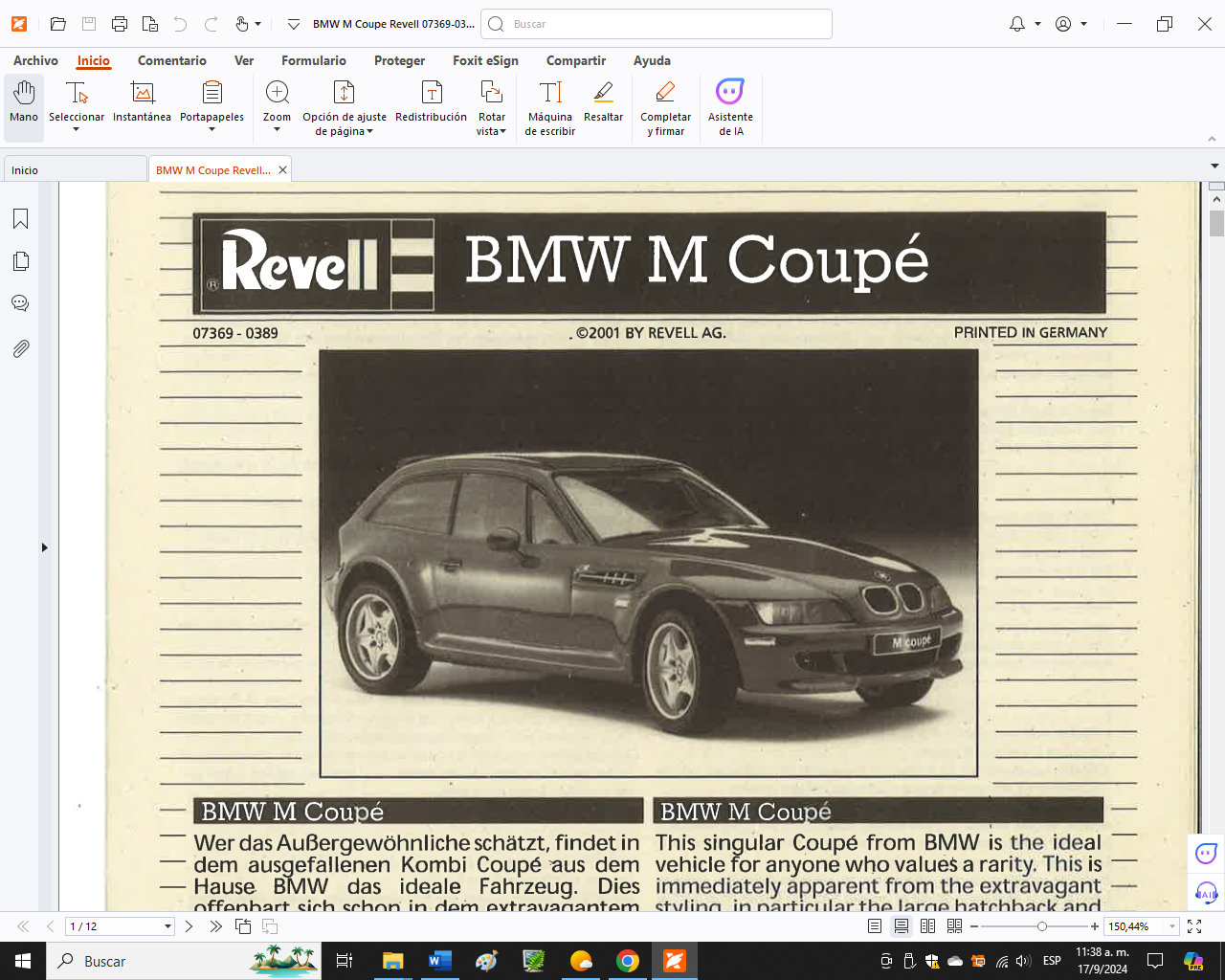Jump to the last page
This screenshot has height=980, width=1225.
(x=216, y=926)
